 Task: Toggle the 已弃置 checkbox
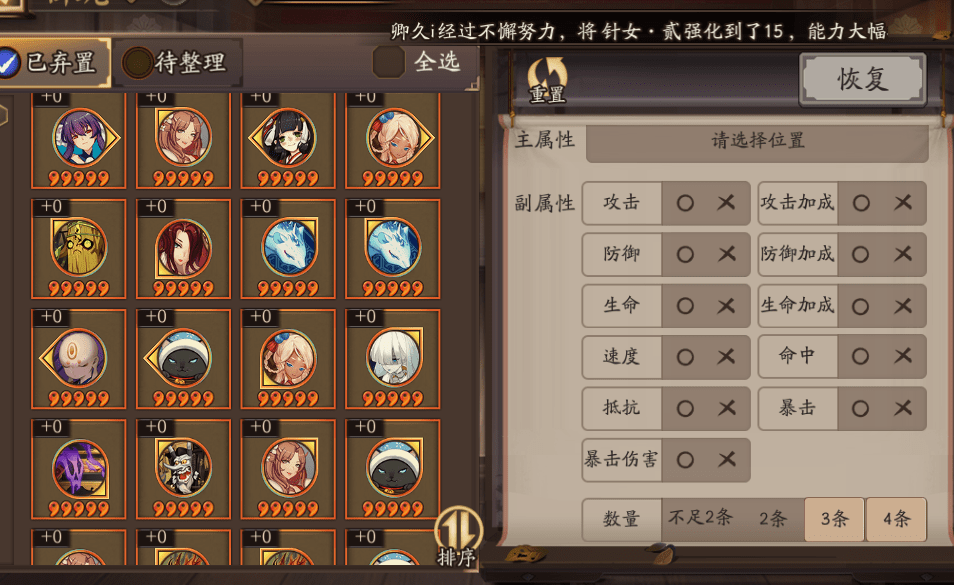pyautogui.click(x=9, y=63)
